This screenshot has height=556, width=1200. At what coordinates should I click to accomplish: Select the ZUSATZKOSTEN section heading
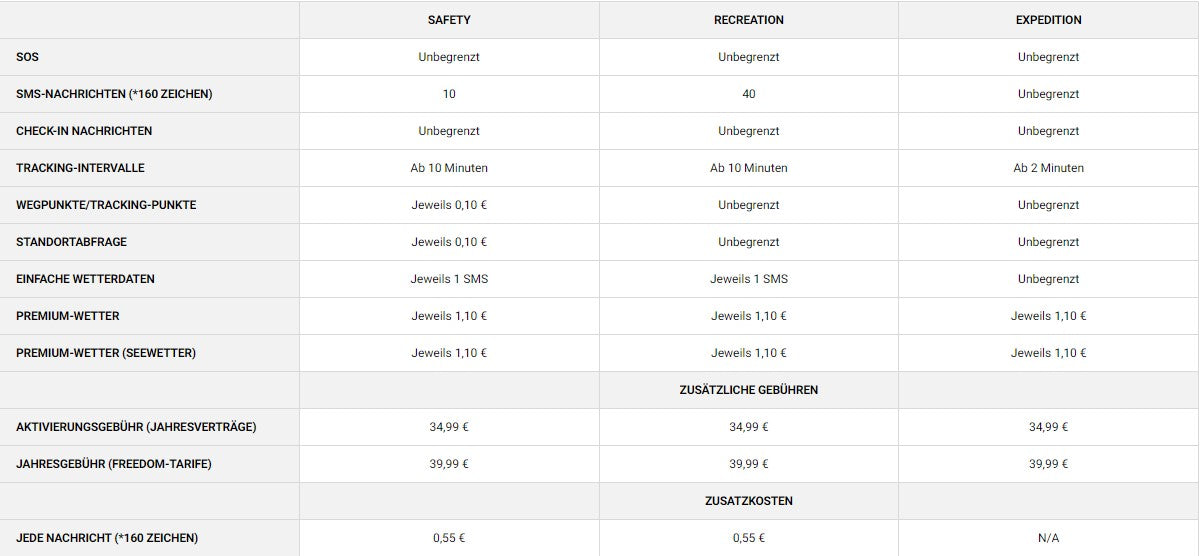[x=748, y=501]
